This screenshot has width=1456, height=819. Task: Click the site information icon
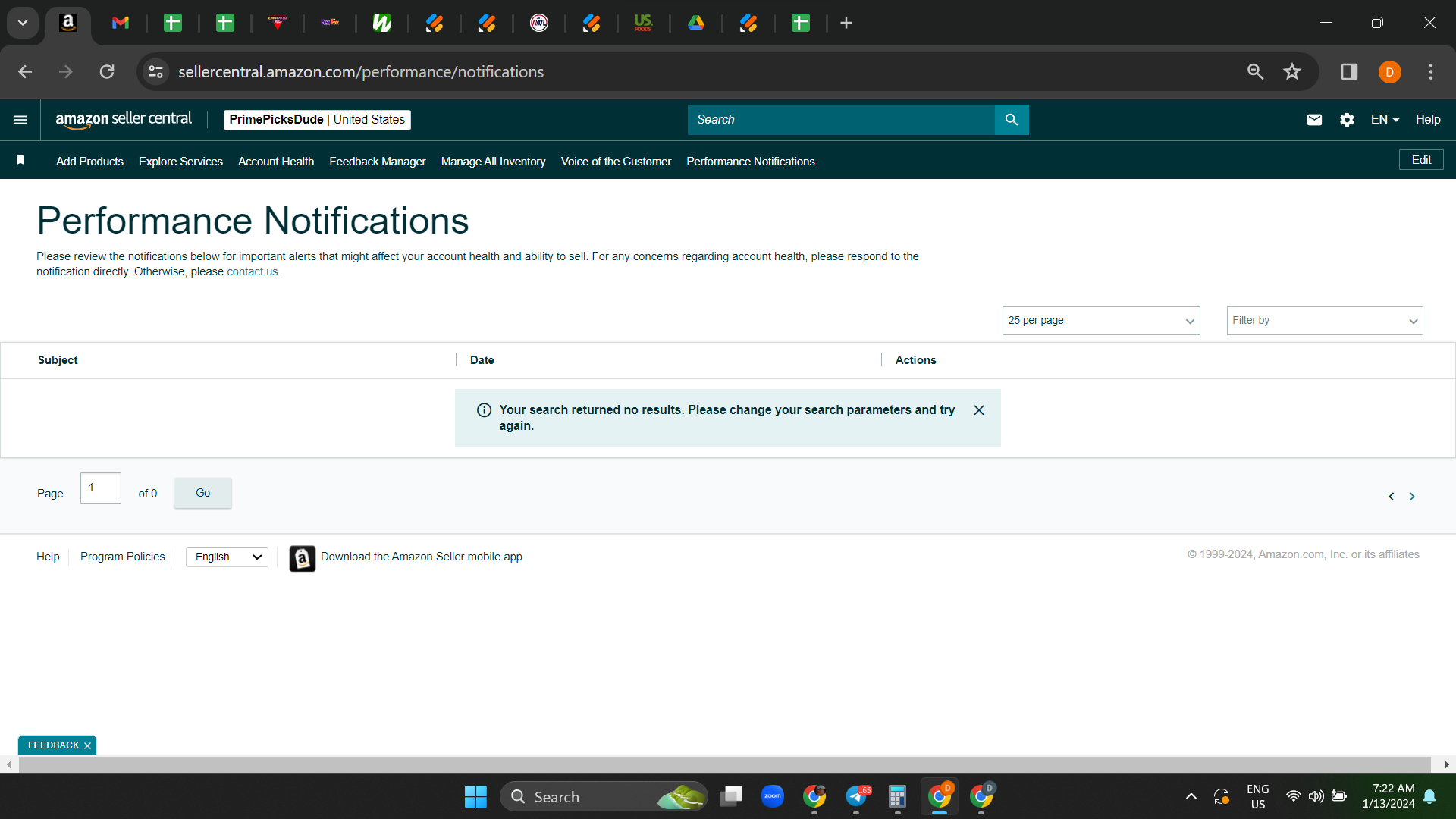point(155,72)
